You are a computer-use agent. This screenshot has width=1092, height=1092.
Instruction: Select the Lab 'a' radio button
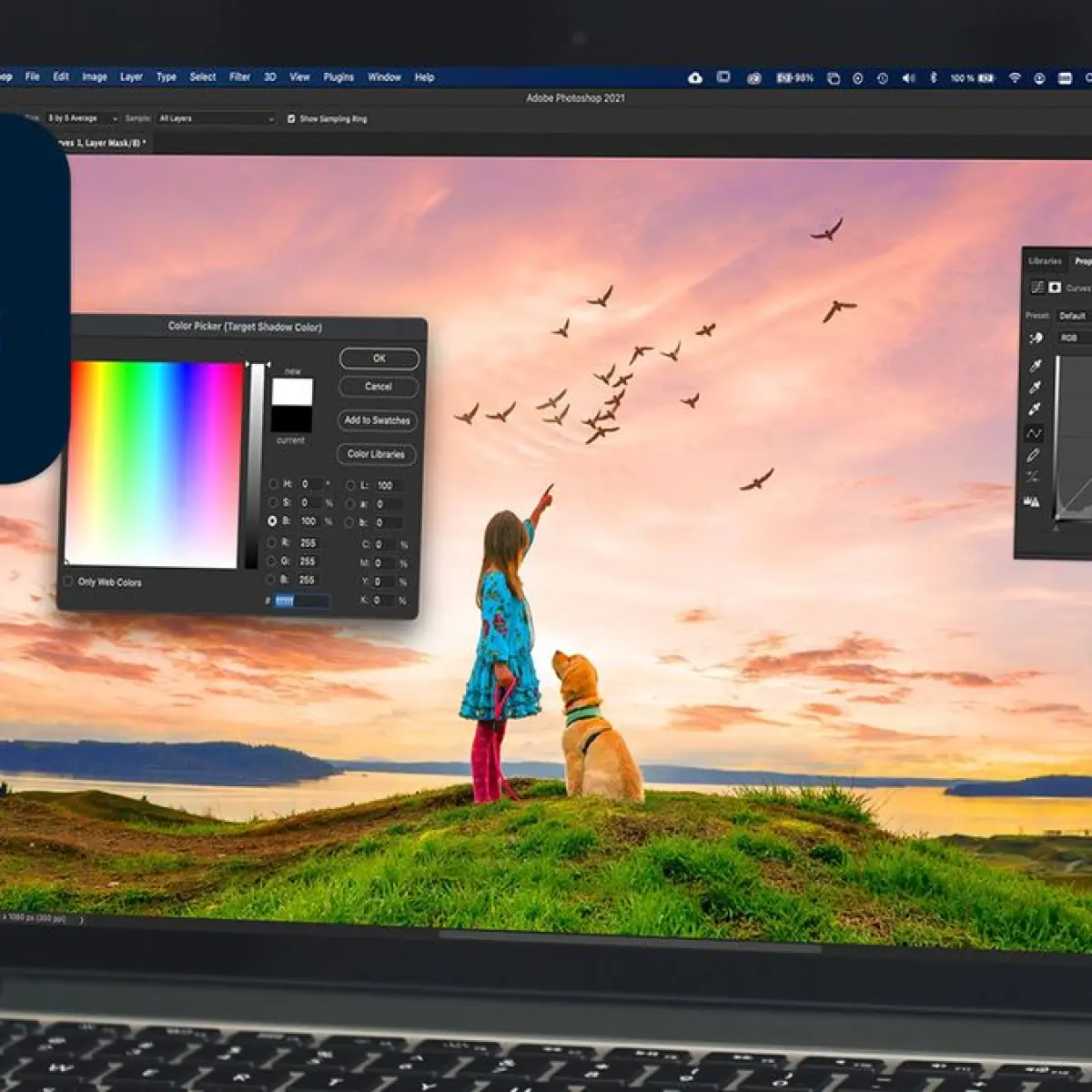tap(350, 503)
